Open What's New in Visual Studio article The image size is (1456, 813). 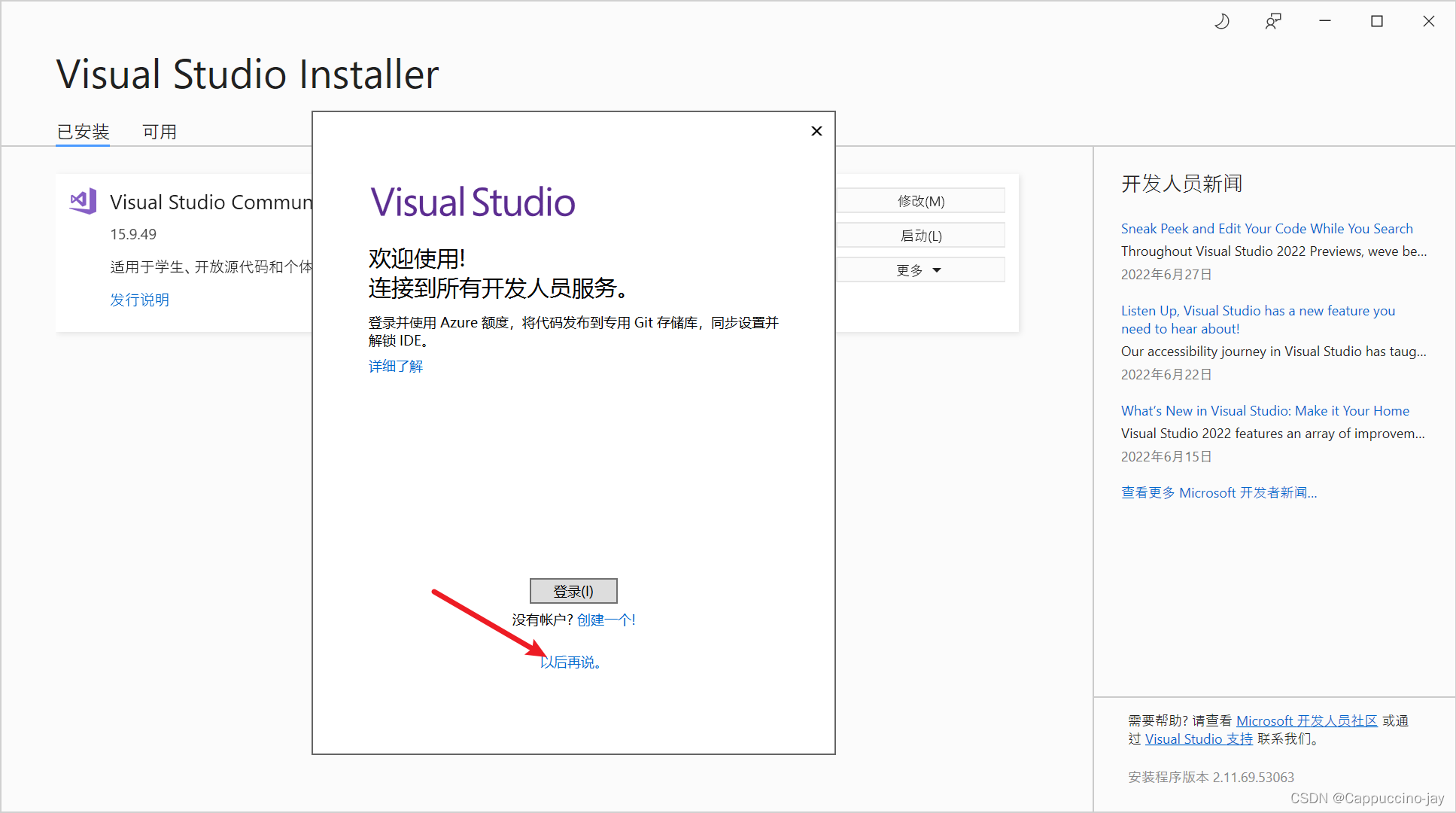point(1265,411)
